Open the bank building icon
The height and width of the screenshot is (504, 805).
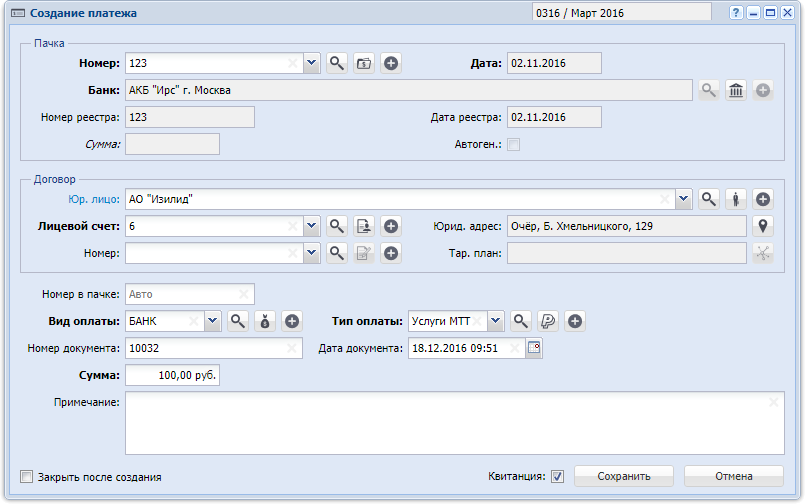tap(736, 90)
